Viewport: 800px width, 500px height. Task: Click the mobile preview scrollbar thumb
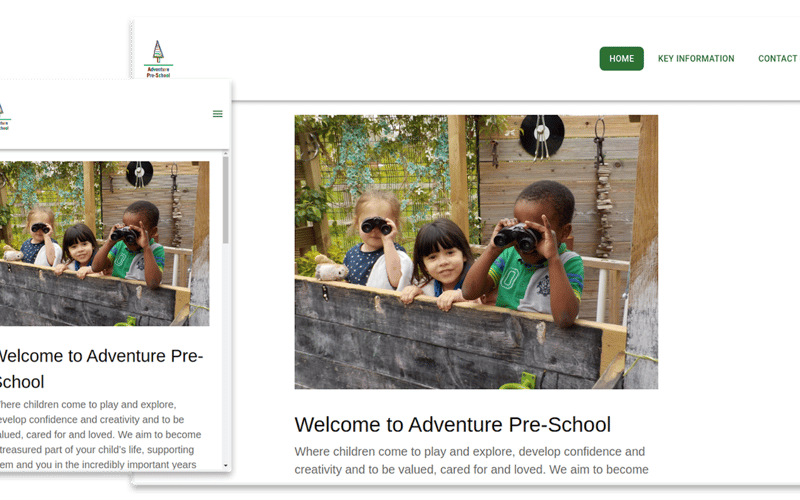click(x=226, y=200)
